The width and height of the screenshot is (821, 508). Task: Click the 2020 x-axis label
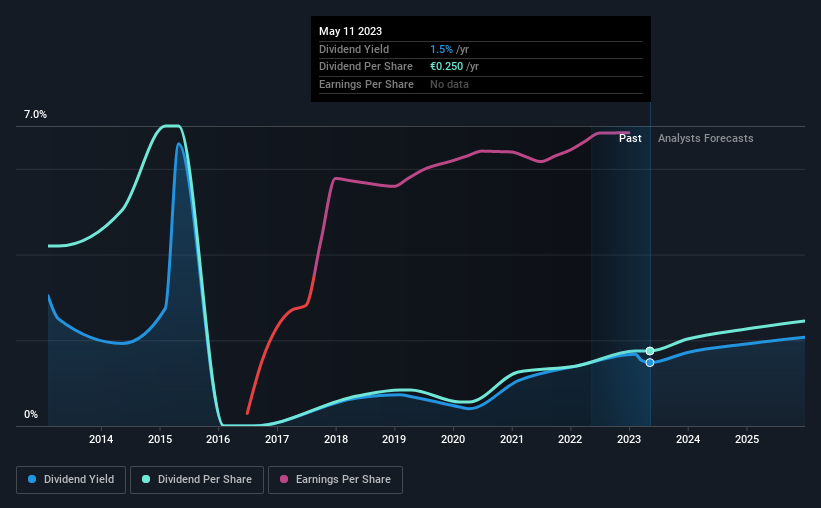(x=453, y=439)
